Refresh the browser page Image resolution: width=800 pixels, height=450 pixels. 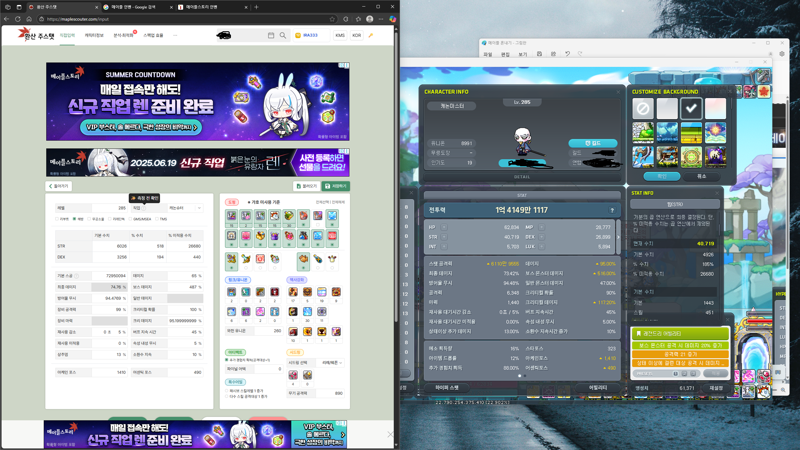pos(17,19)
